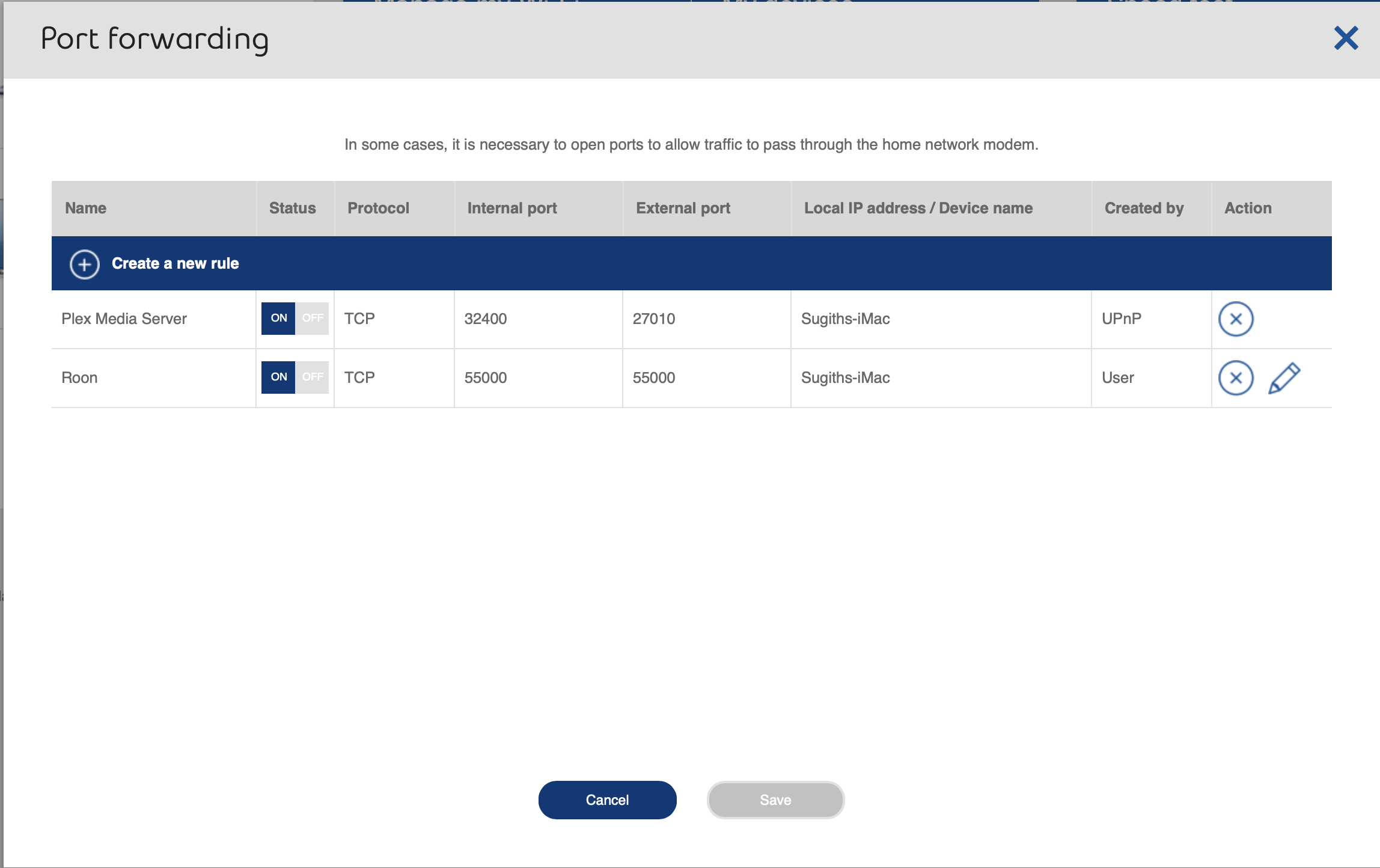This screenshot has height=868, width=1380.
Task: Delete the Plex Media Server rule
Action: (1235, 319)
